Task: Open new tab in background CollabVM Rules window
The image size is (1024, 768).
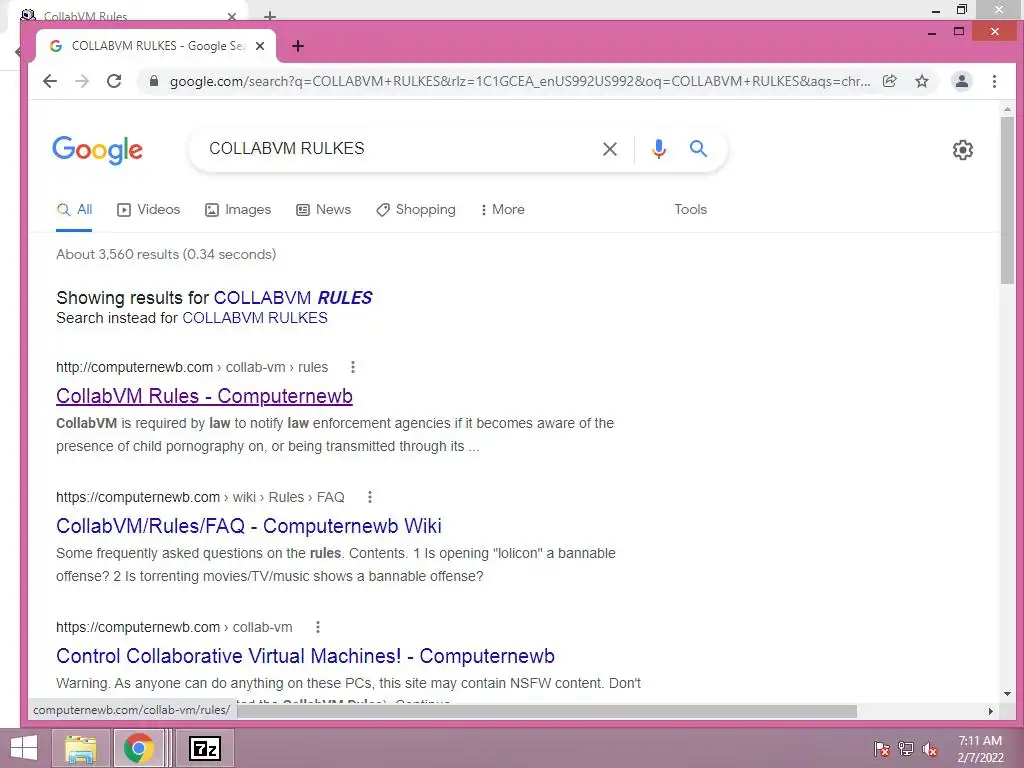Action: (270, 16)
